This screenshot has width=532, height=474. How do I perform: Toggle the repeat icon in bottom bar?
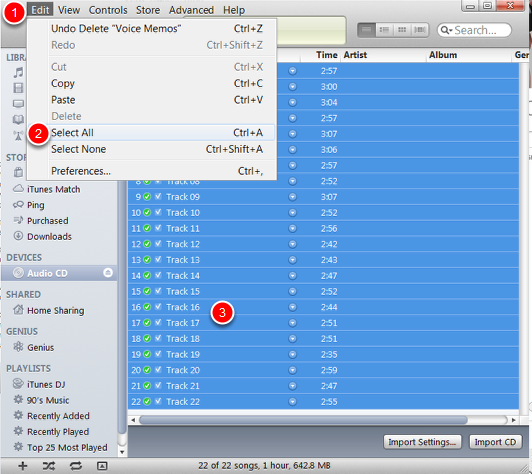pos(76,466)
